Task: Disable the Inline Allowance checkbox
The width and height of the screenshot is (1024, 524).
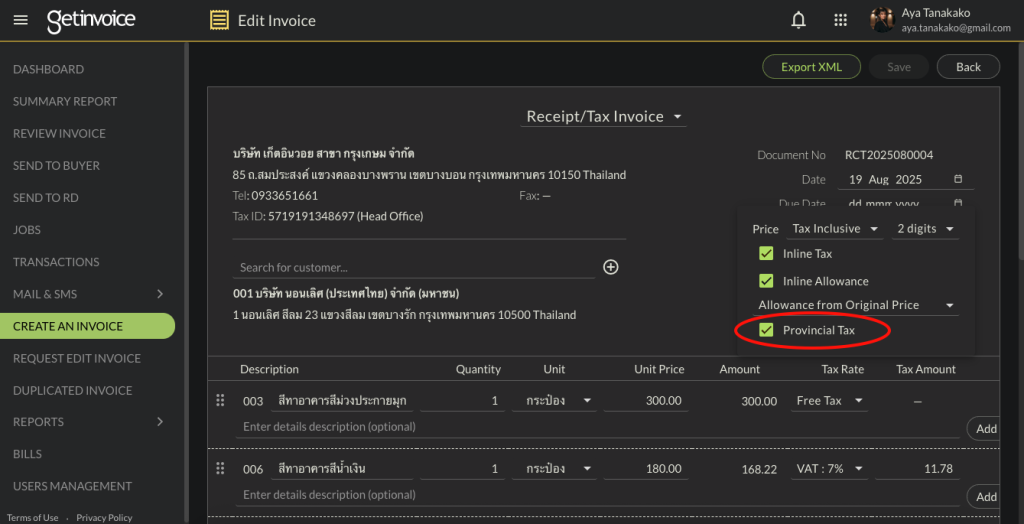Action: tap(767, 281)
